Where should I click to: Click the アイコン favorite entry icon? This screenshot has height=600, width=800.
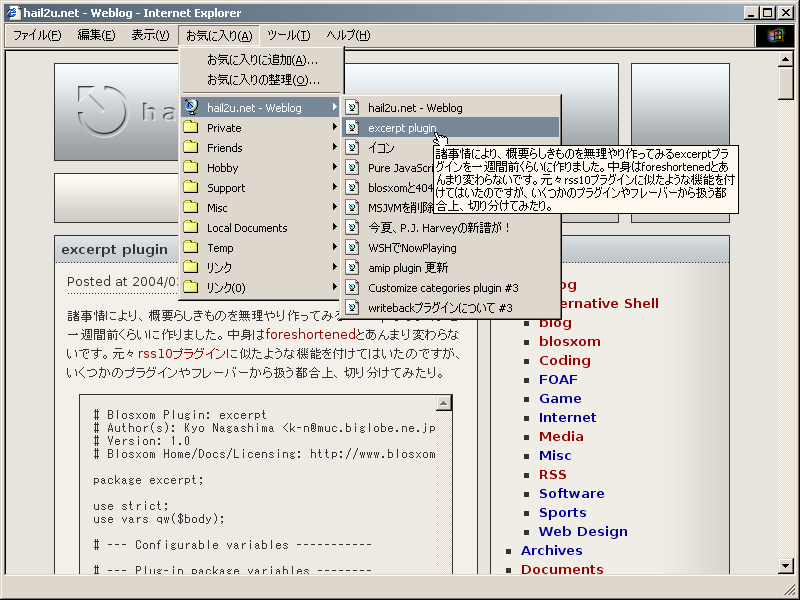tap(355, 148)
